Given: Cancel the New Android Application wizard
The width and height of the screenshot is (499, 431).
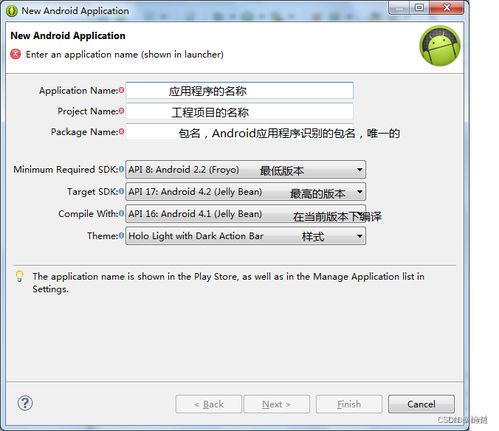Looking at the screenshot, I should click(421, 404).
